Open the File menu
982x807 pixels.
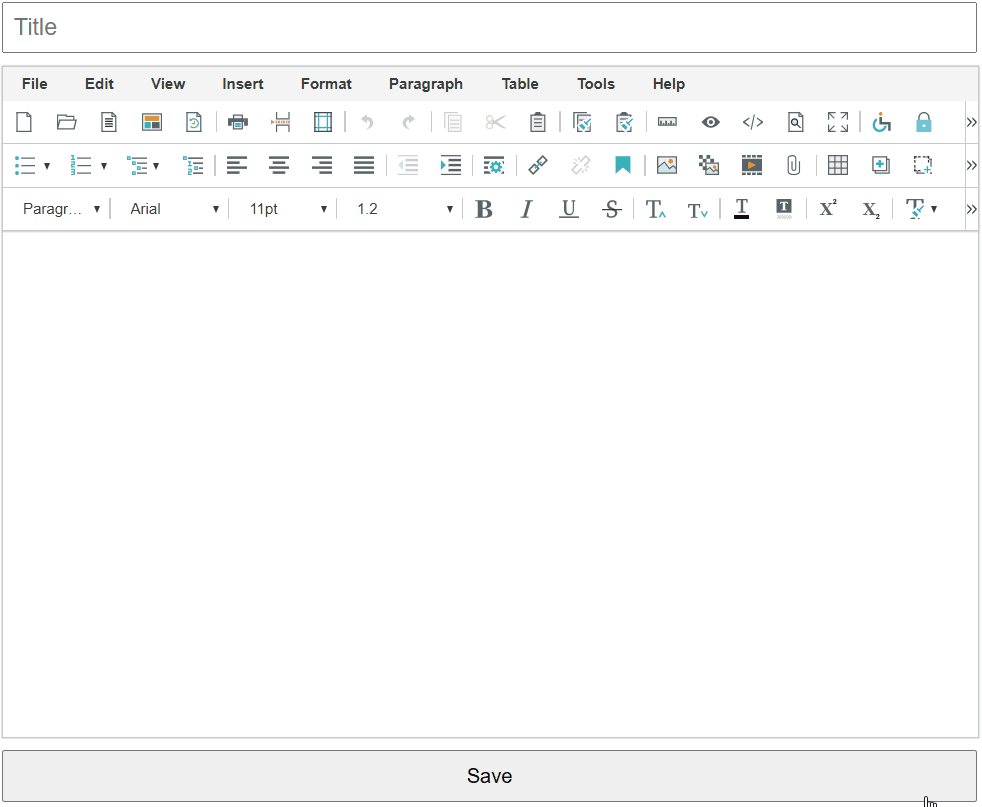[34, 84]
